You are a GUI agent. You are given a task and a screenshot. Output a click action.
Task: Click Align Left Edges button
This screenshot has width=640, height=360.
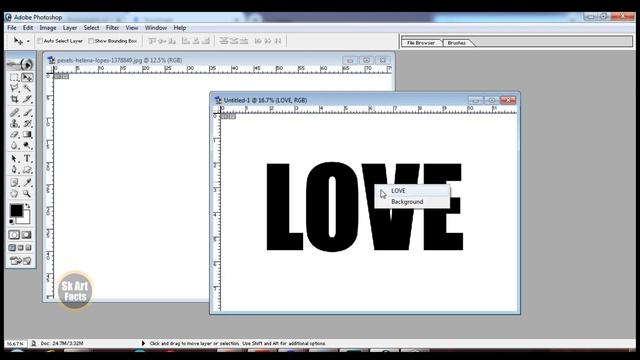pos(186,41)
